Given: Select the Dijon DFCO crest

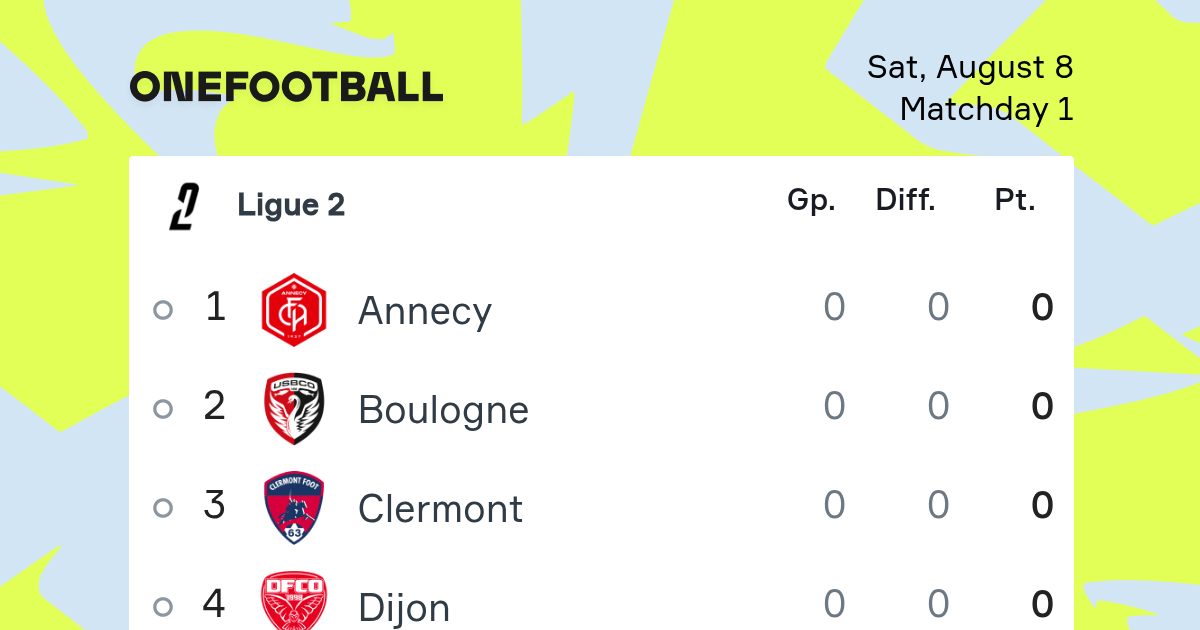Looking at the screenshot, I should [293, 600].
